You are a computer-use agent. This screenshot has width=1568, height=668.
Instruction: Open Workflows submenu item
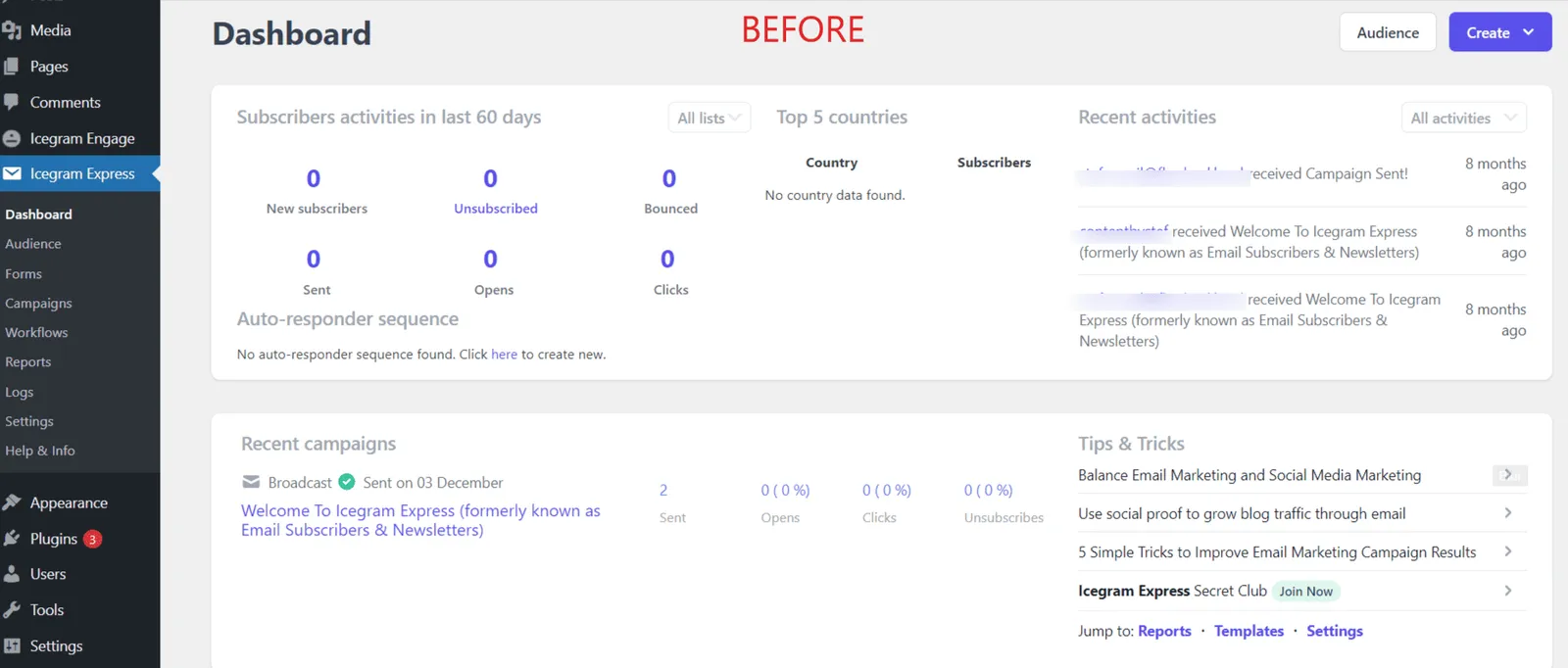(36, 333)
